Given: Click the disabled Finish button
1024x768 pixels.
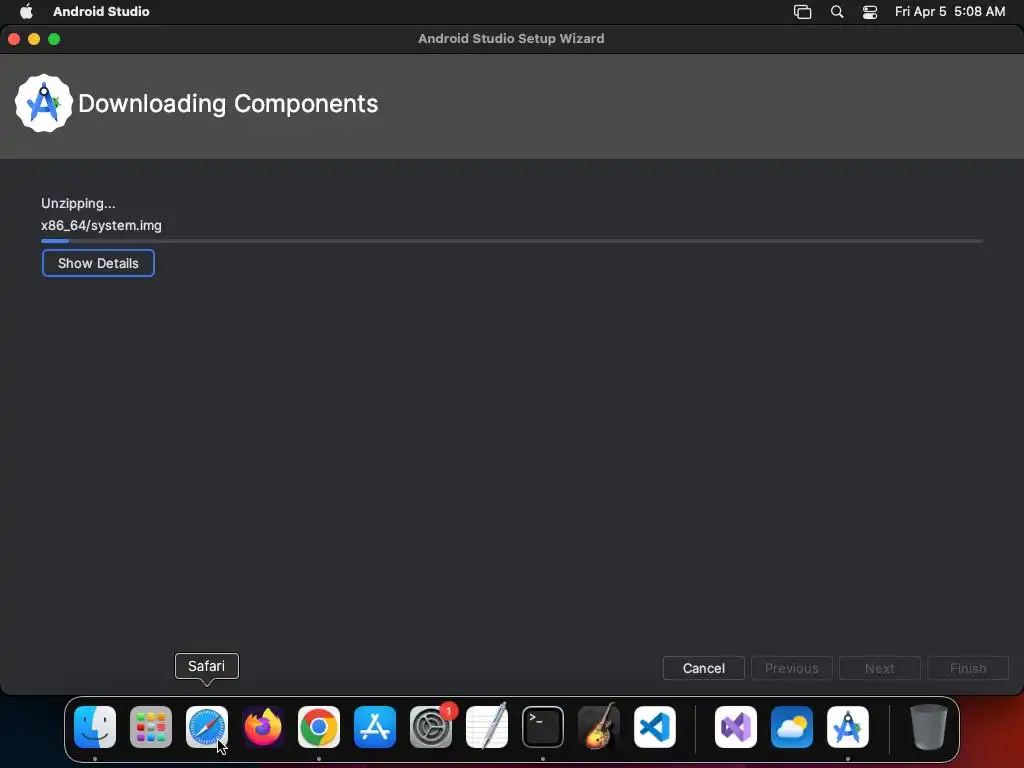Looking at the screenshot, I should (x=968, y=668).
